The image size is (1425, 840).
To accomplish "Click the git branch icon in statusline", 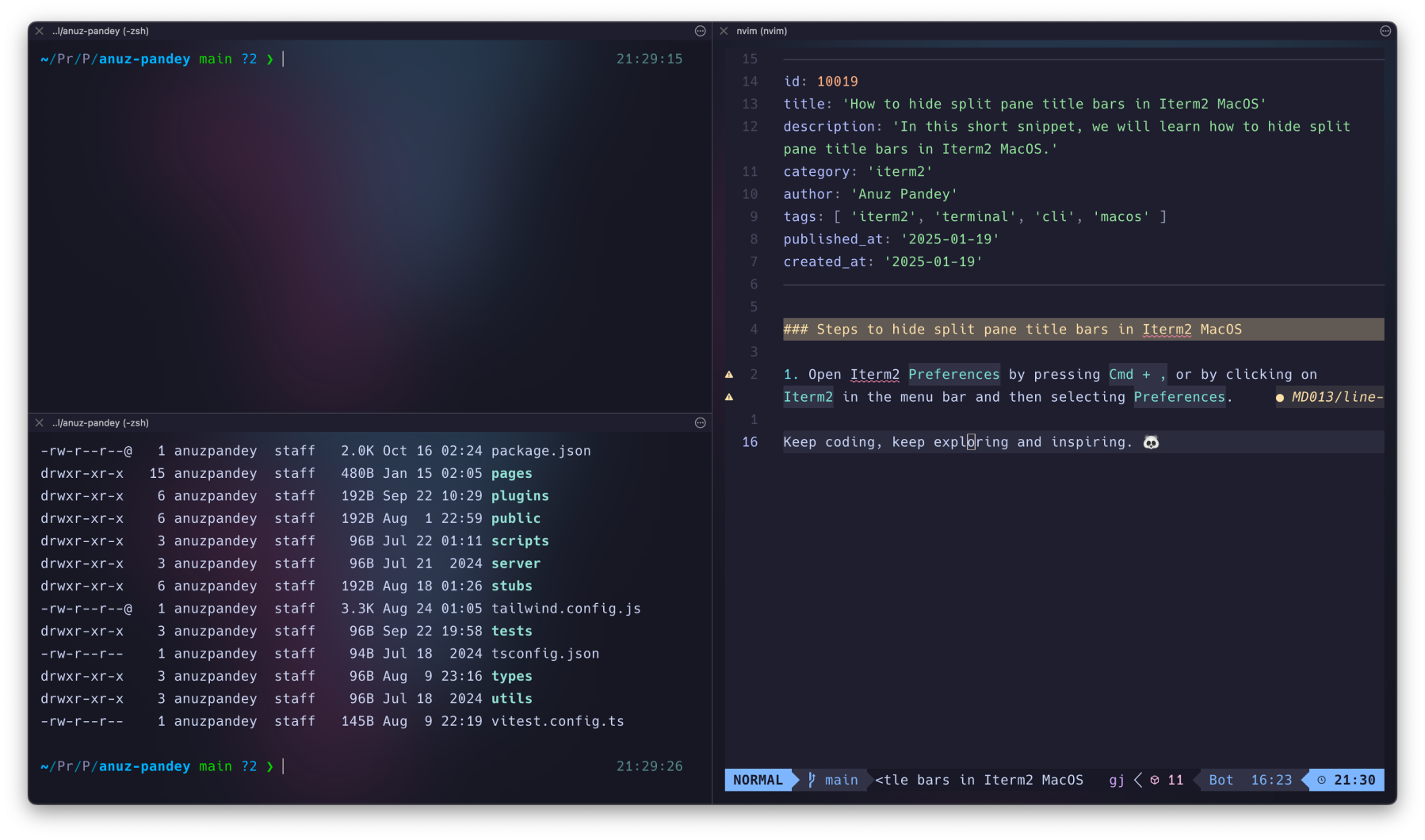I will pos(812,780).
